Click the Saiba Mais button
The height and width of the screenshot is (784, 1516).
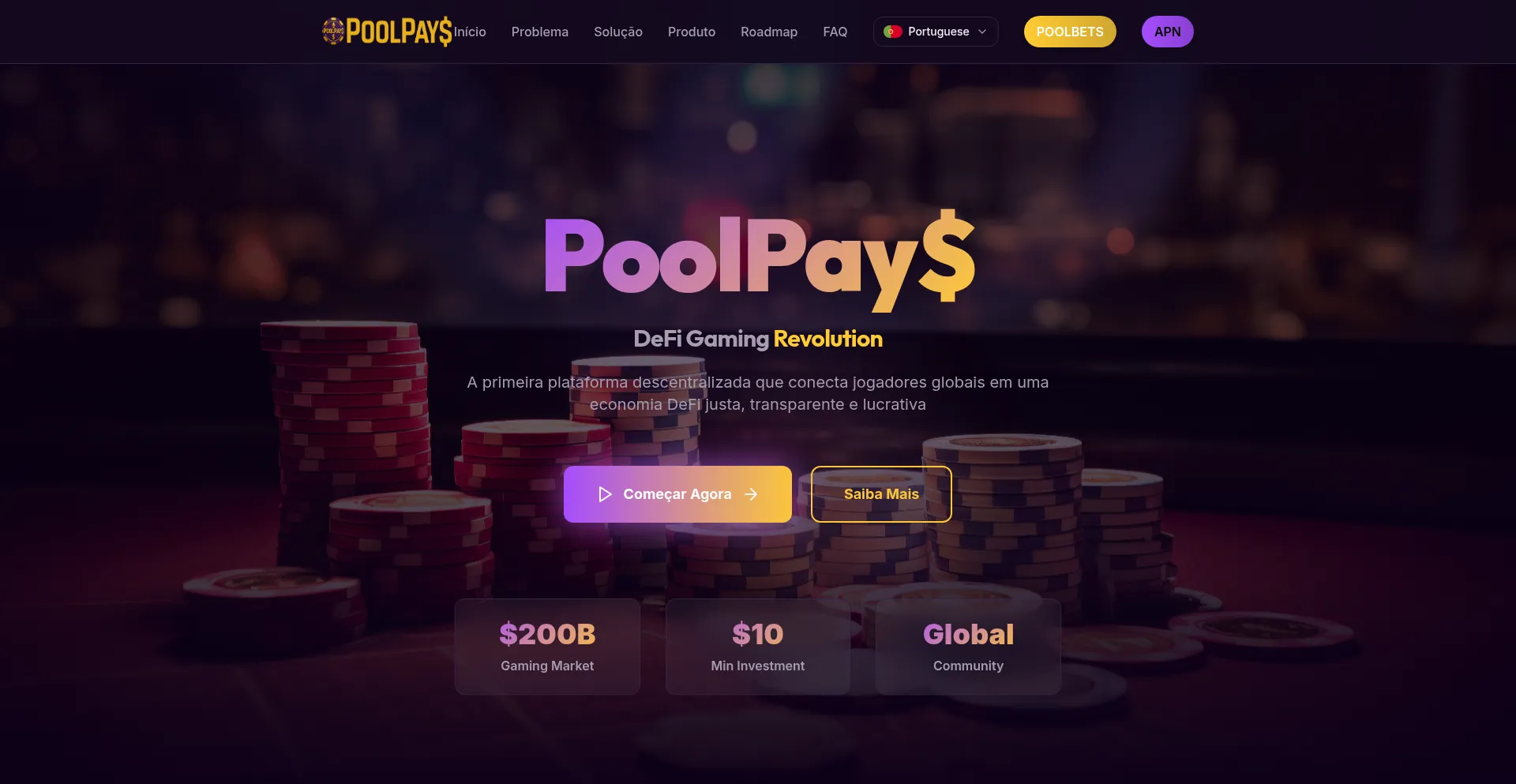click(x=881, y=494)
